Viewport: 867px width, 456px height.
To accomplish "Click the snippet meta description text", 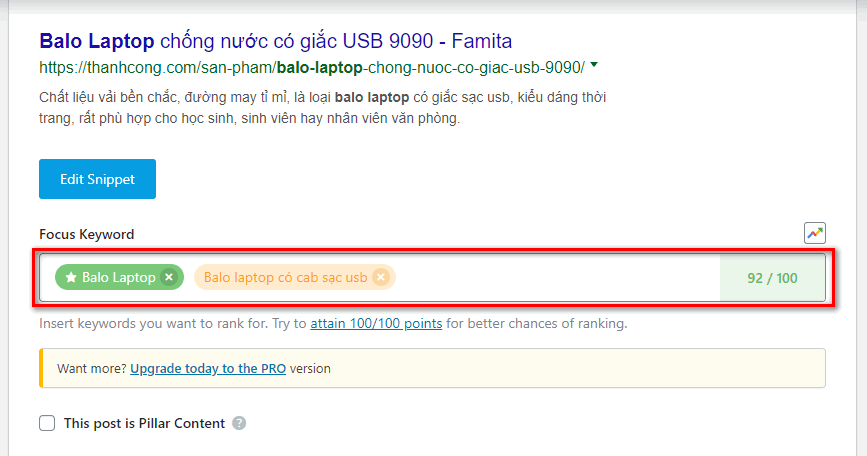I will [322, 108].
